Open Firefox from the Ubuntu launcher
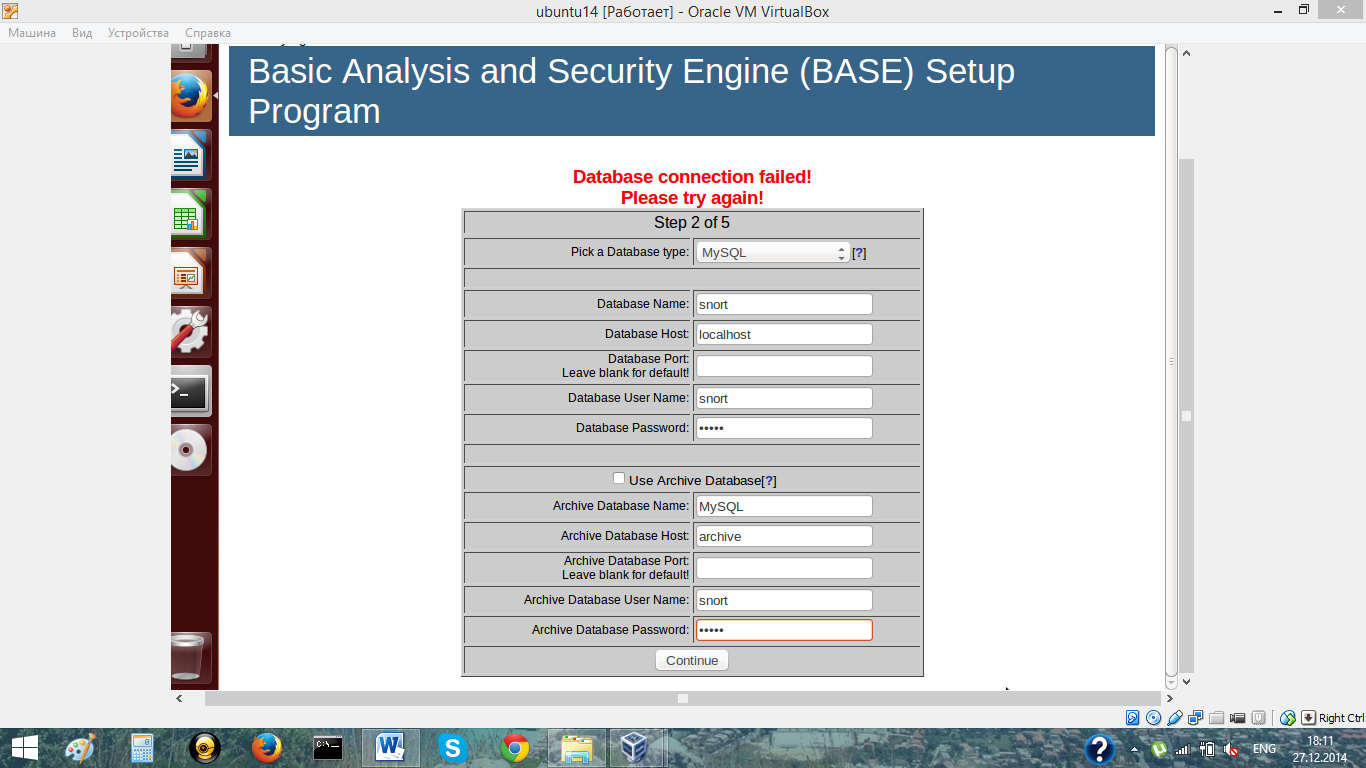 pyautogui.click(x=190, y=97)
